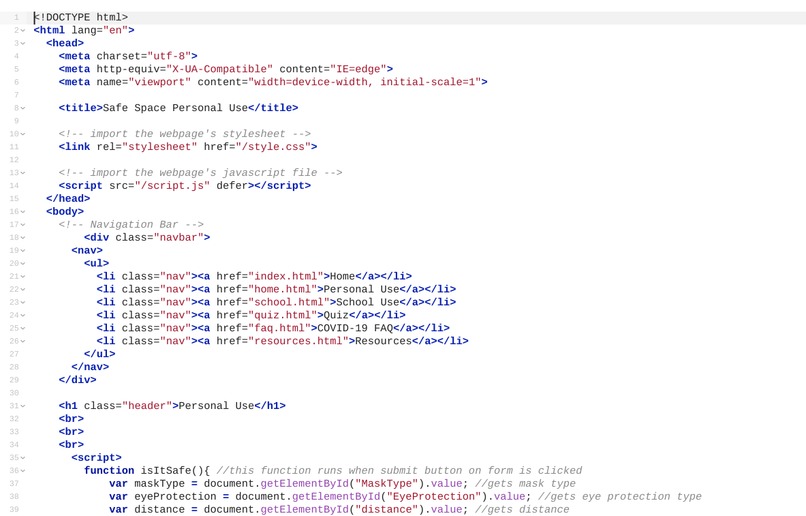
Task: Click the br tag on line 33
Action: click(x=71, y=432)
